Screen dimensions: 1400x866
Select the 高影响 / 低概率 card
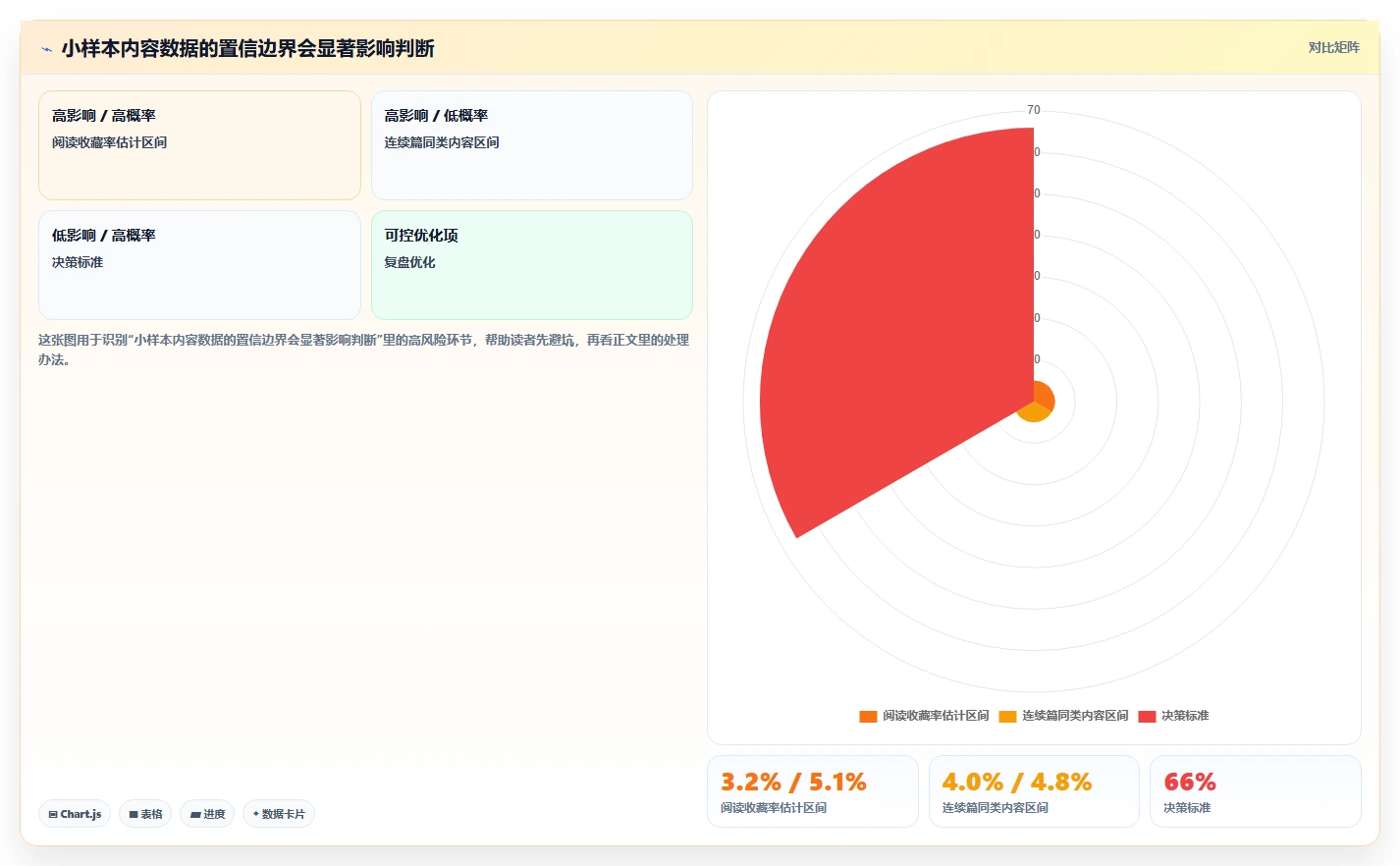532,145
